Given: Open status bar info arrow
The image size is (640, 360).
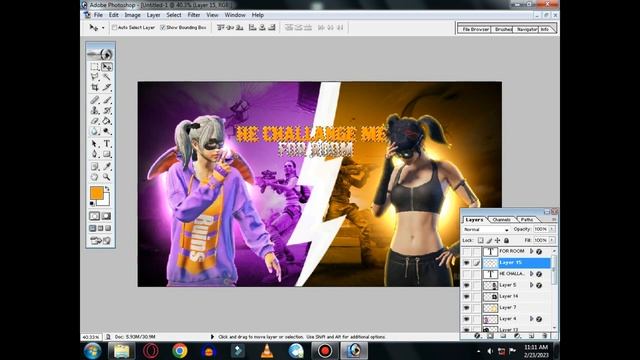Looking at the screenshot, I should (x=212, y=337).
